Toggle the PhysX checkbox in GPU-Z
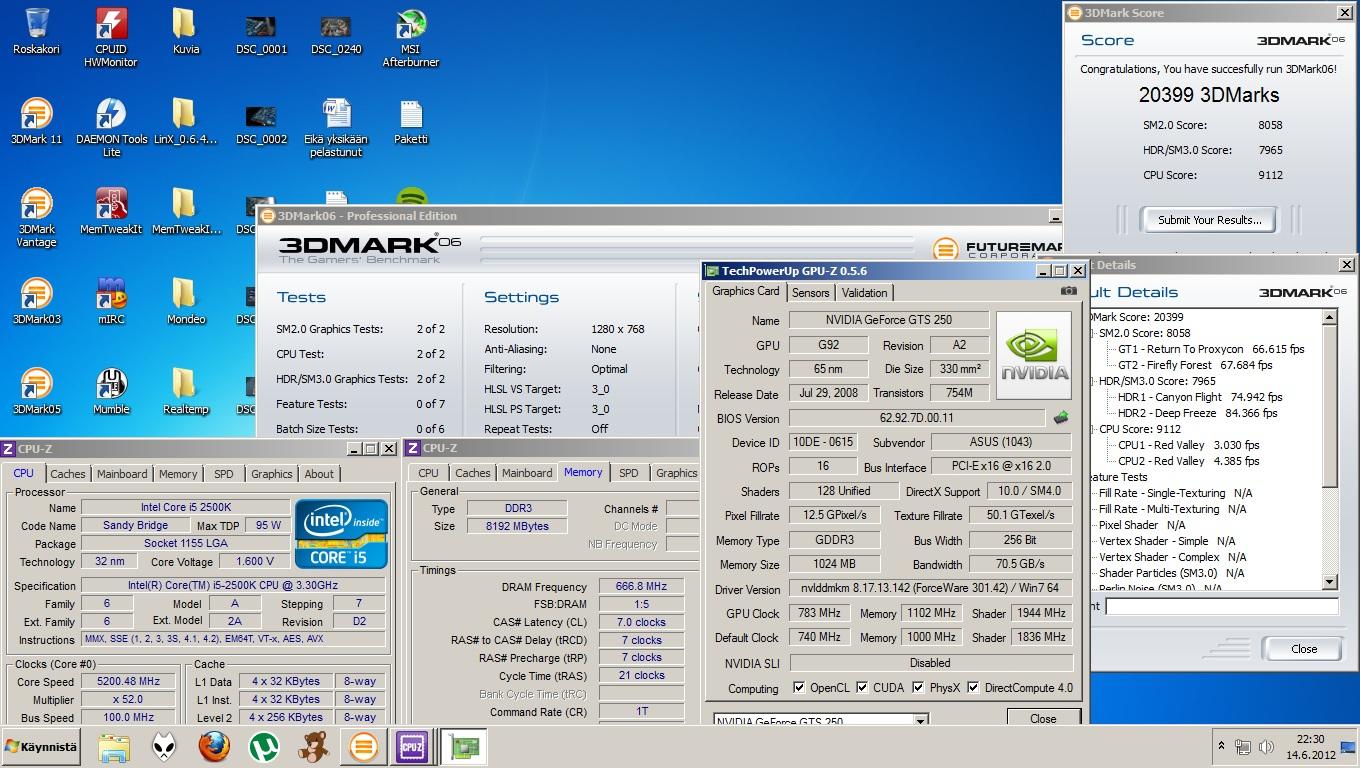Image resolution: width=1360 pixels, height=768 pixels. [x=918, y=688]
